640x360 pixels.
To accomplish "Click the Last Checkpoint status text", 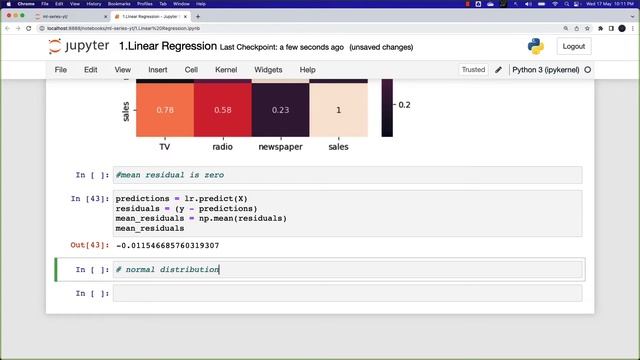I will pos(282,47).
